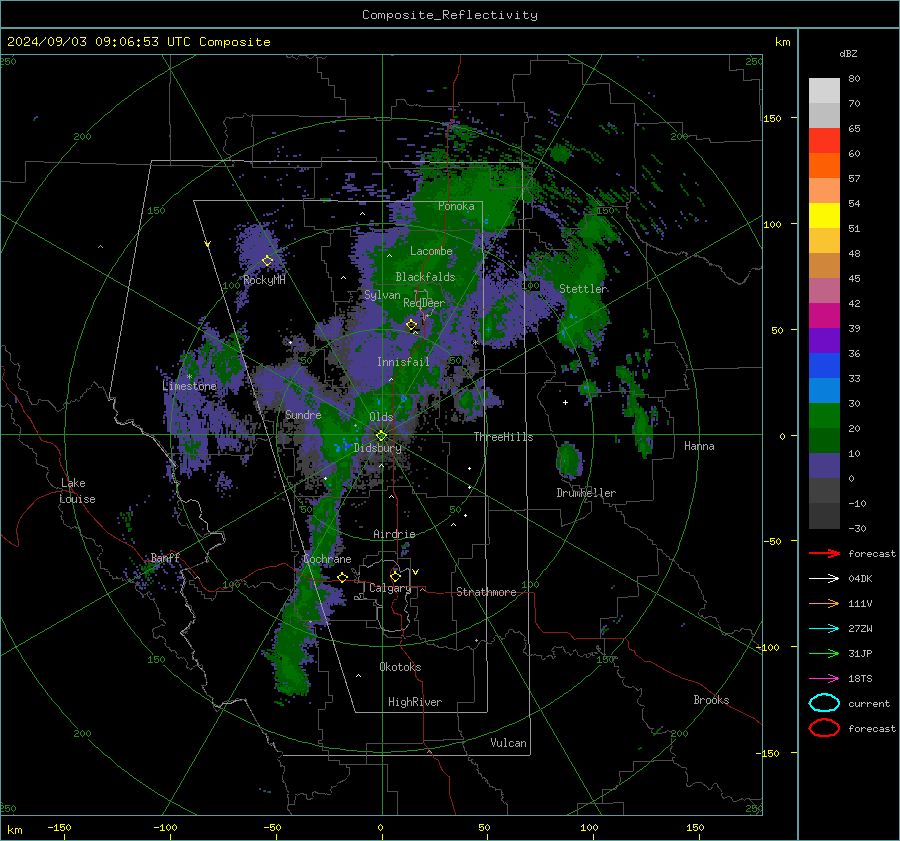
Task: Click the Strathmore city label
Action: 486,592
